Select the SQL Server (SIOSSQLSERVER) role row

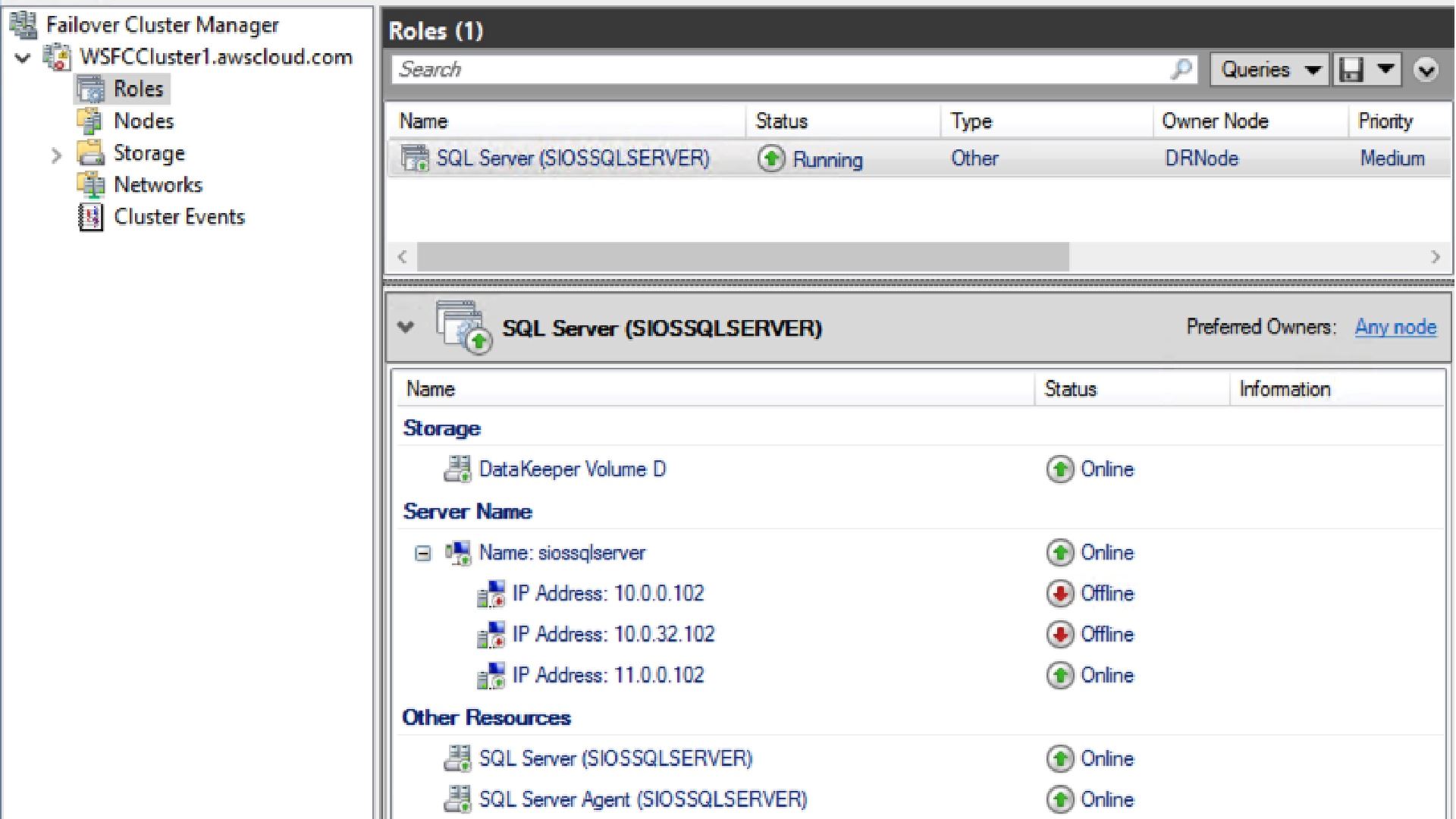pos(573,158)
